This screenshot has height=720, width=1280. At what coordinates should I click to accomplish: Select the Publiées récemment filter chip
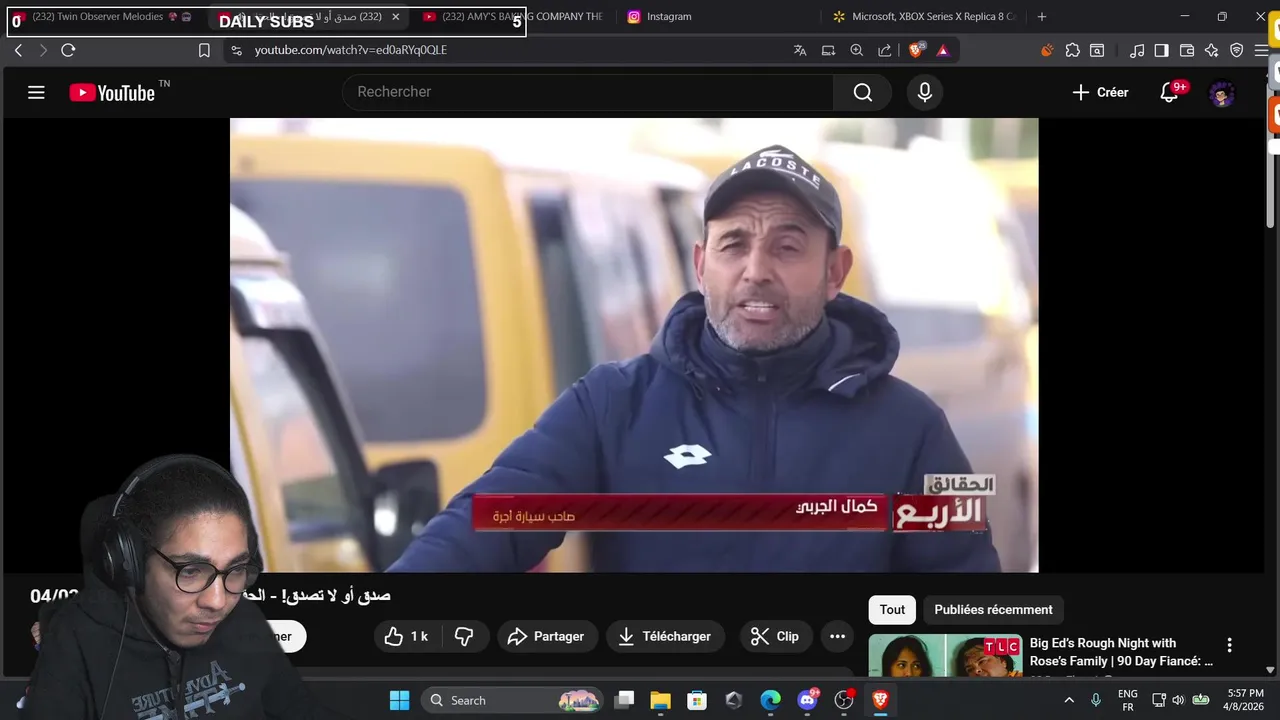993,609
